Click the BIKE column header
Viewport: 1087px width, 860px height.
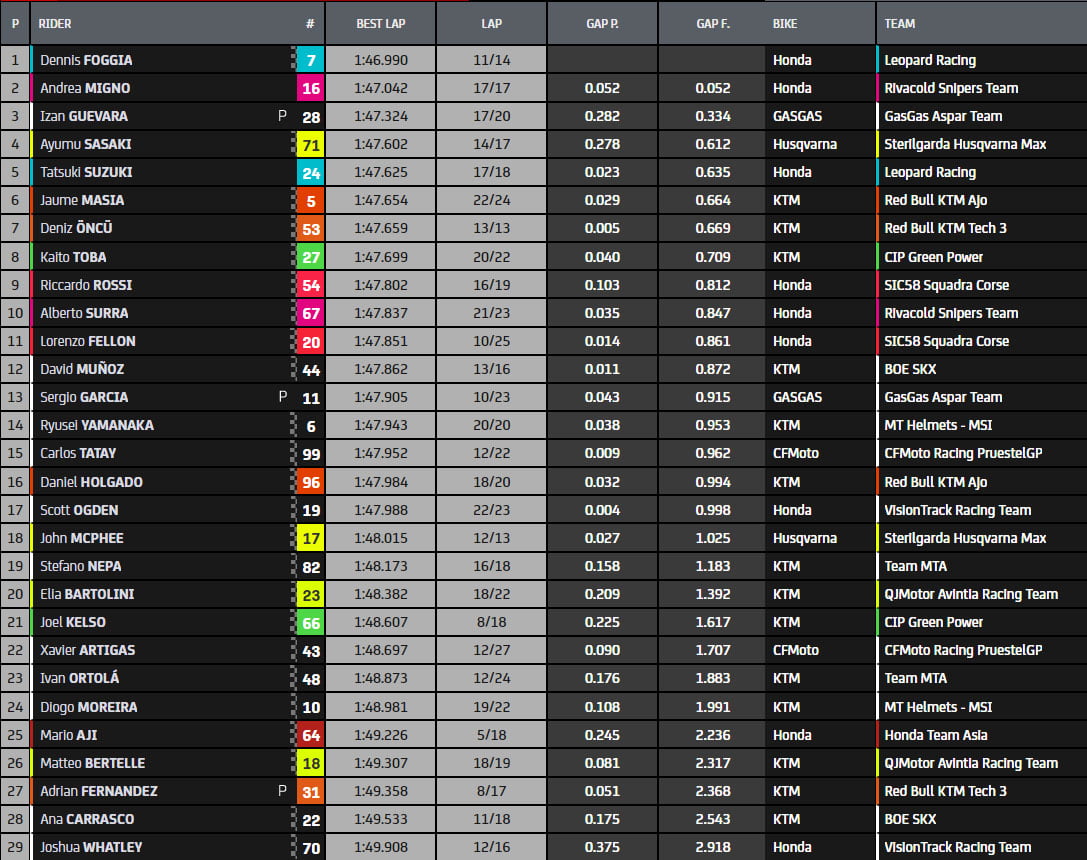(786, 23)
